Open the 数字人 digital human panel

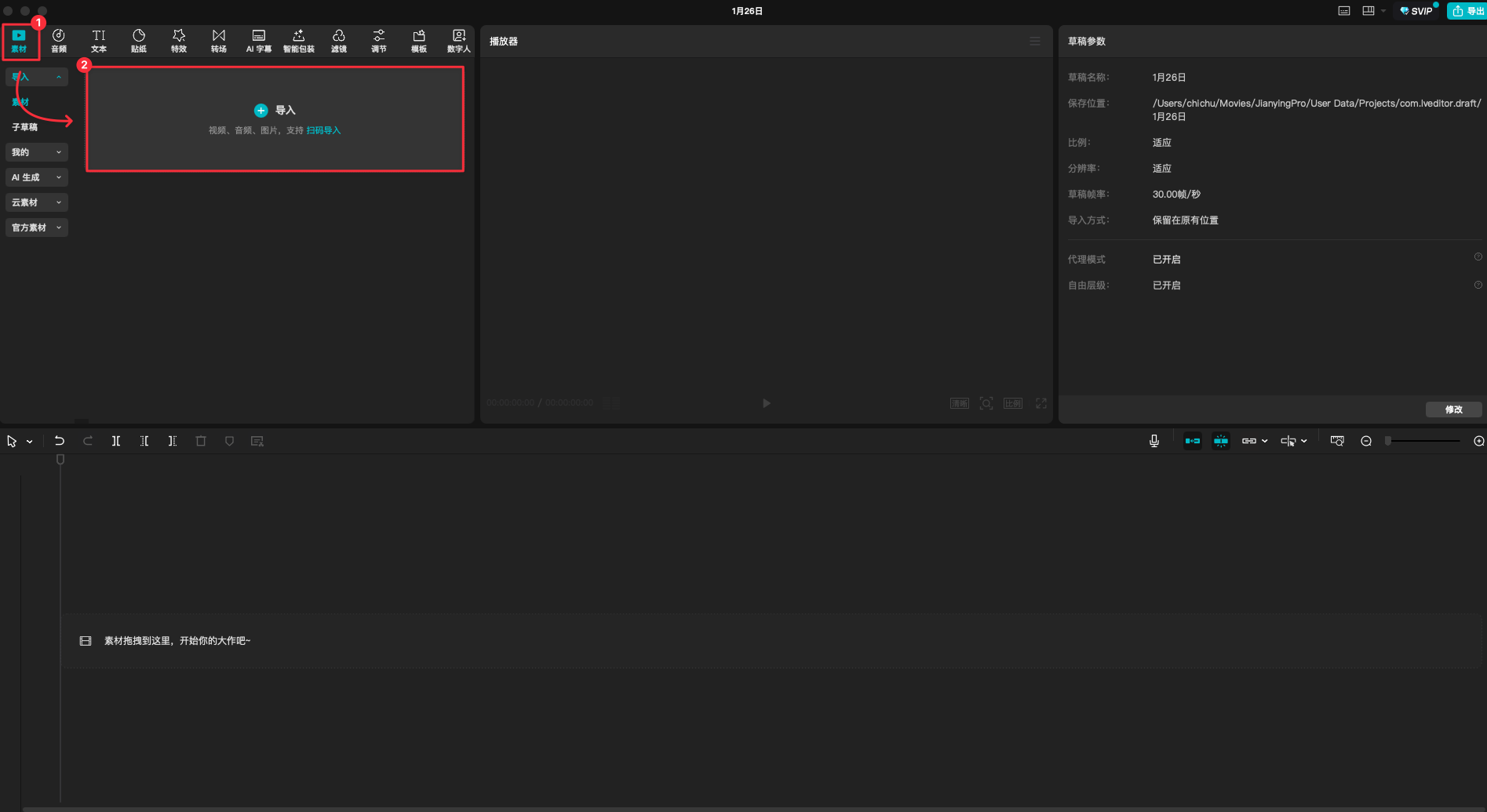coord(459,41)
